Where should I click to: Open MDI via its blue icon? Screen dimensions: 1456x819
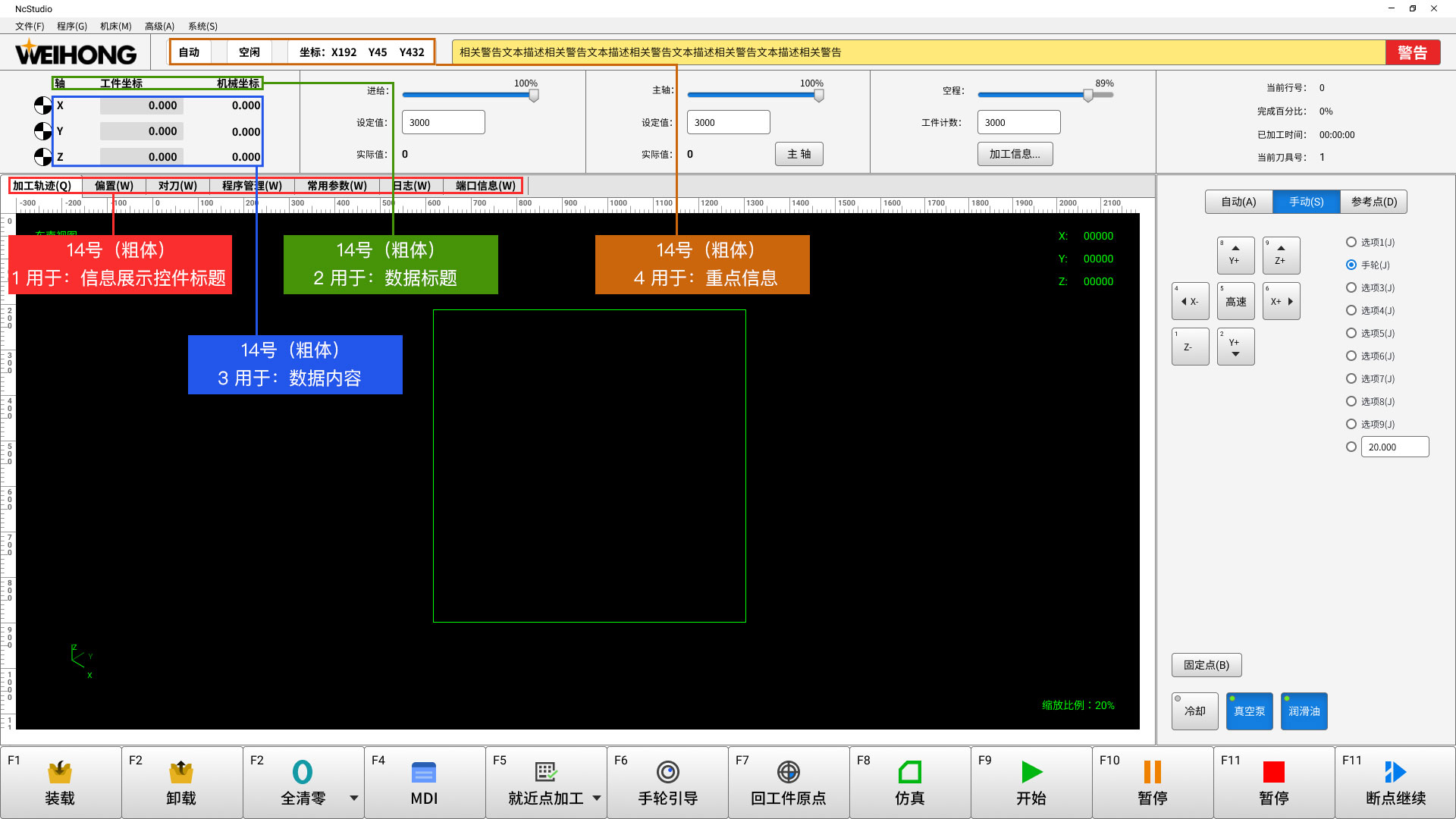[x=424, y=772]
